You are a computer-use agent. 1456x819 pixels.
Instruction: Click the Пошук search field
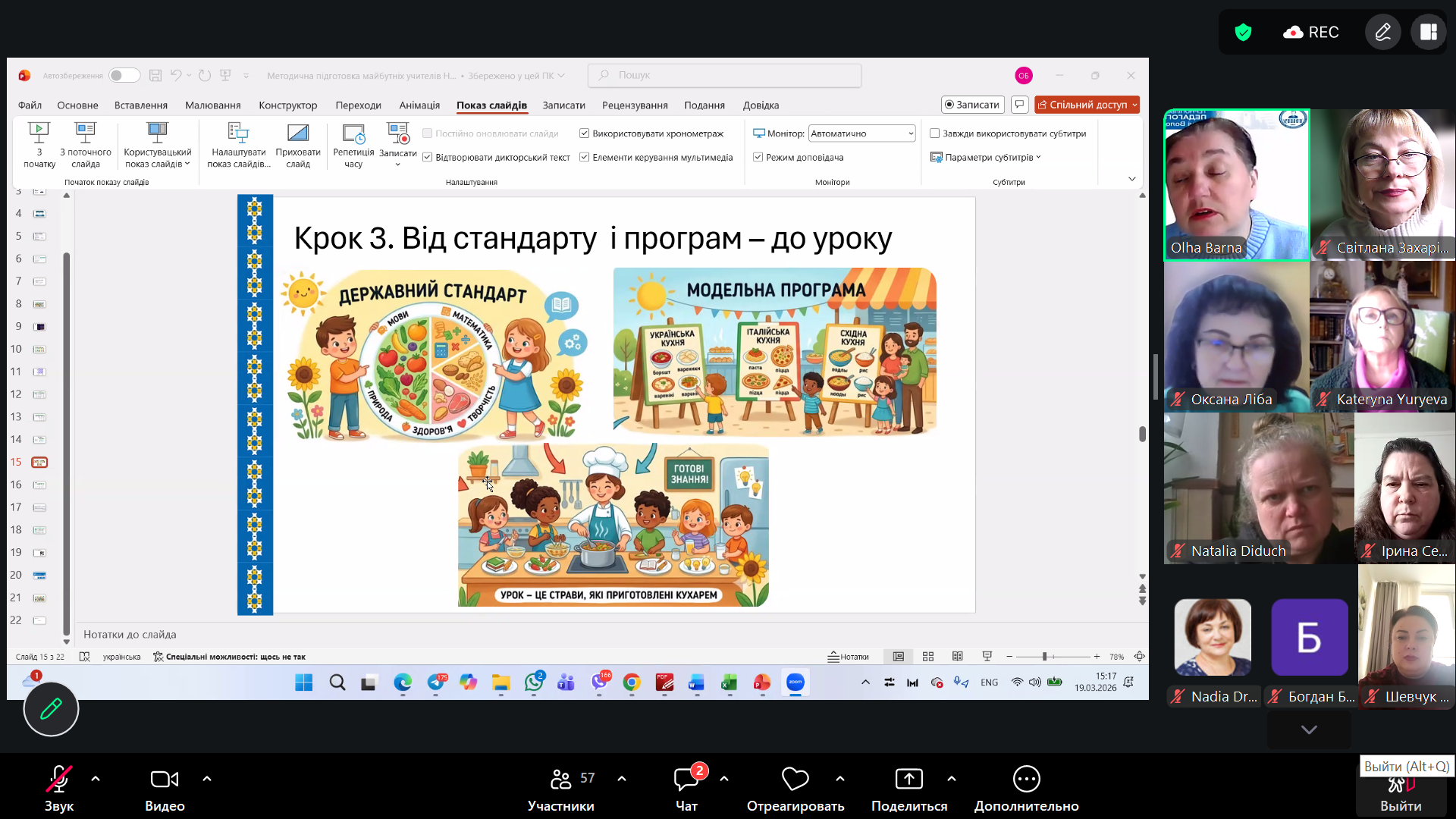724,75
